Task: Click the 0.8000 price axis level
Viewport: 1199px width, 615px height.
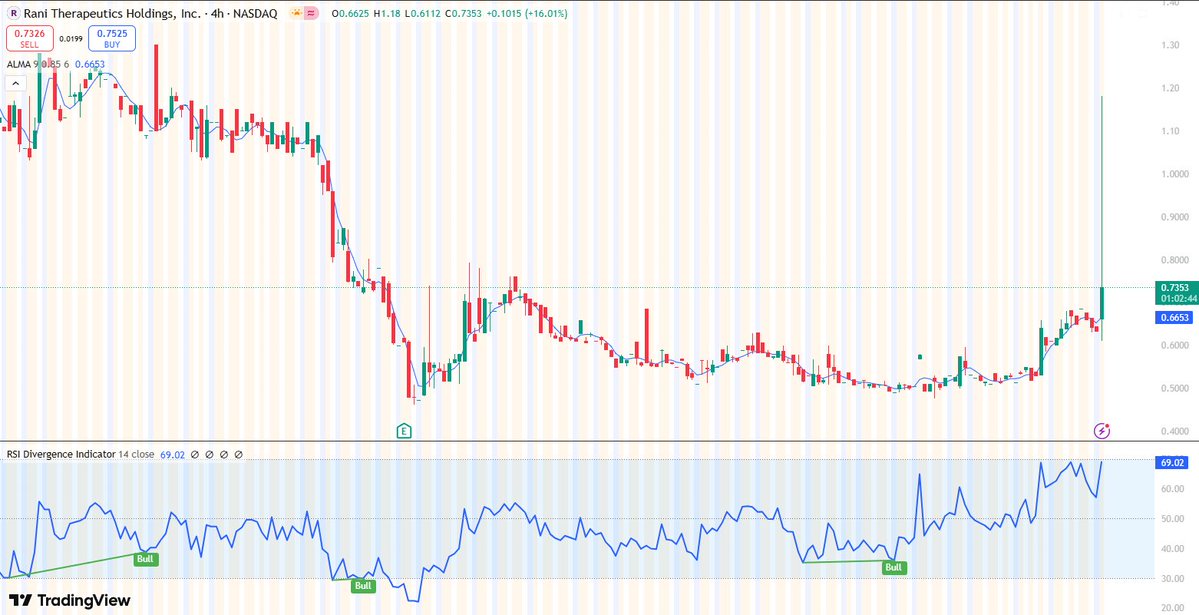Action: click(x=1173, y=260)
